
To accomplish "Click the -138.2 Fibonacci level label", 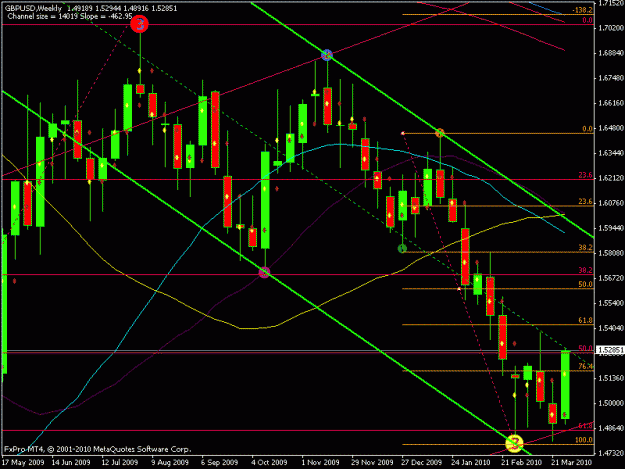I will (x=582, y=10).
